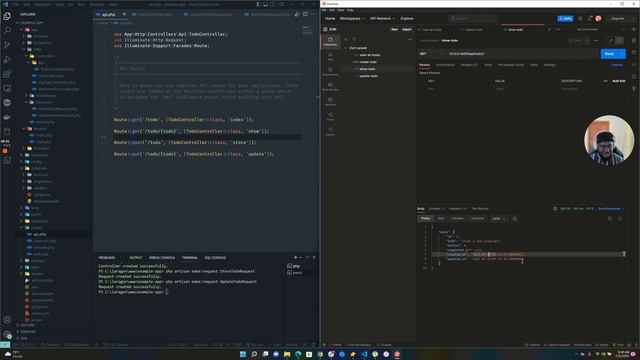
Task: Select Pretty response view in Postman
Action: [425, 218]
